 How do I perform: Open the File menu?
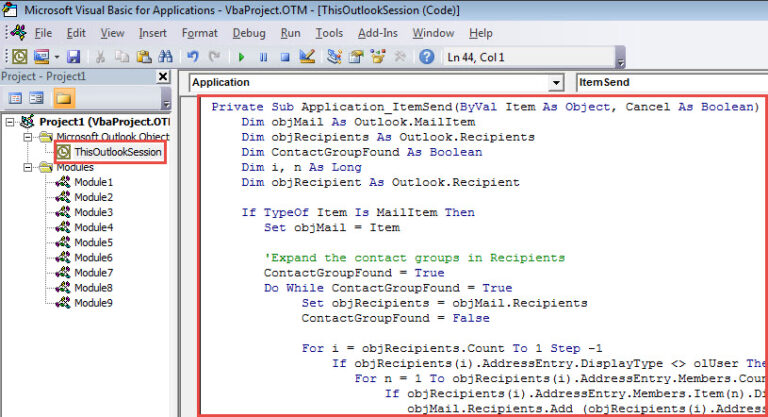point(43,33)
